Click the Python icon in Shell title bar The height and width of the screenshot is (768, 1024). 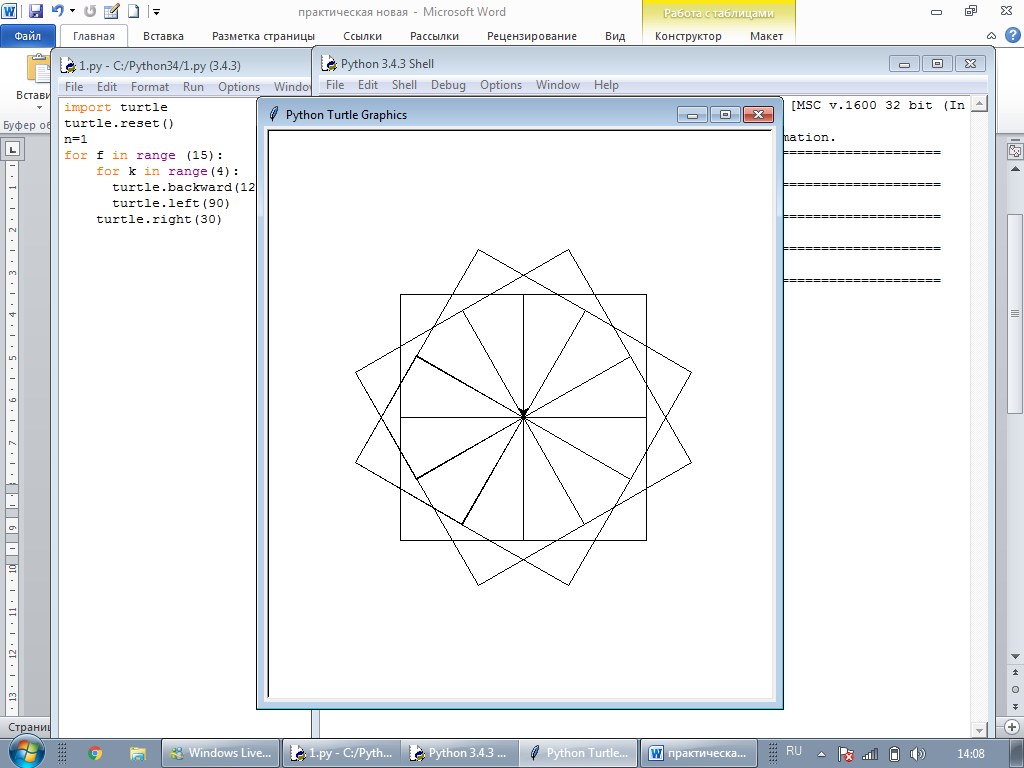(x=329, y=63)
